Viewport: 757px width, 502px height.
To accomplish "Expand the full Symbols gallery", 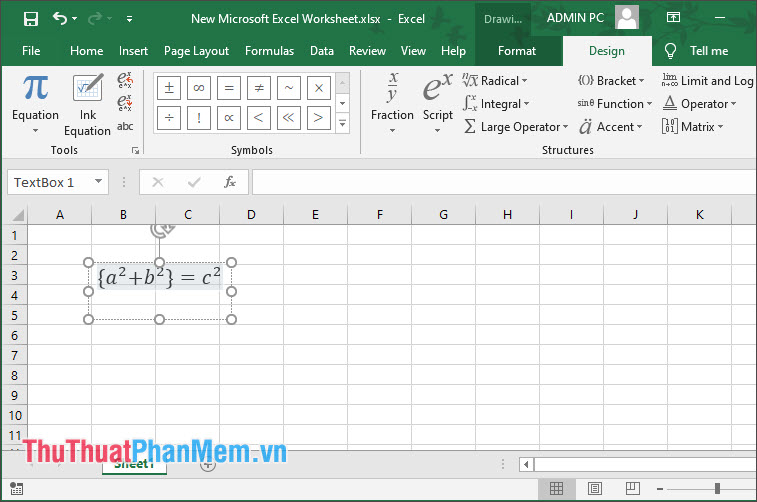I will coord(342,123).
